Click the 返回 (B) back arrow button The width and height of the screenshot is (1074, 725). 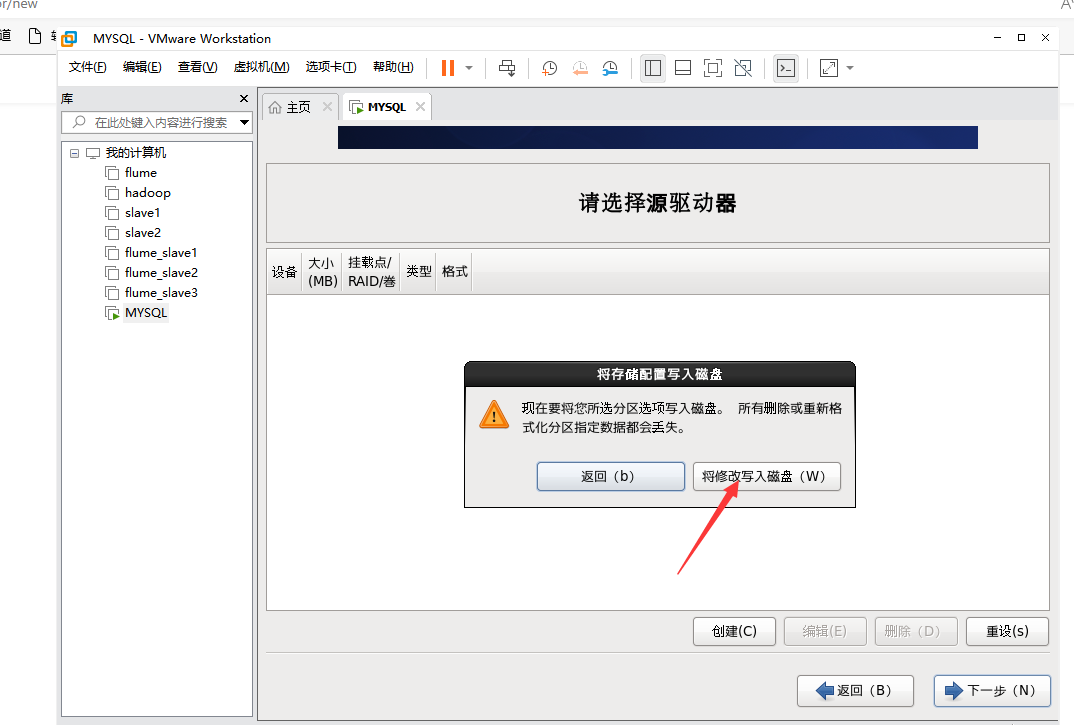tap(855, 691)
